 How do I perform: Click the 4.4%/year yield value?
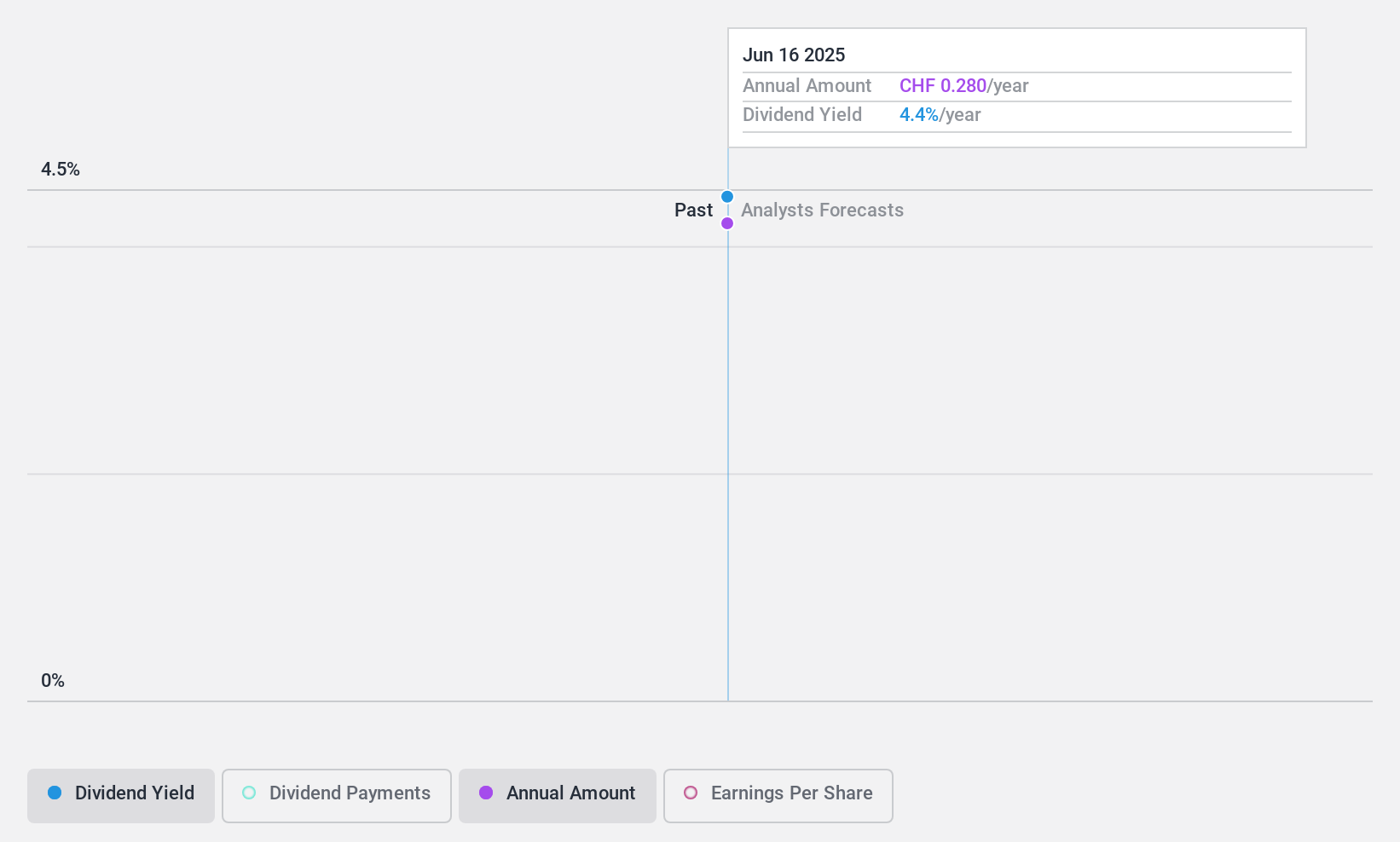click(940, 115)
